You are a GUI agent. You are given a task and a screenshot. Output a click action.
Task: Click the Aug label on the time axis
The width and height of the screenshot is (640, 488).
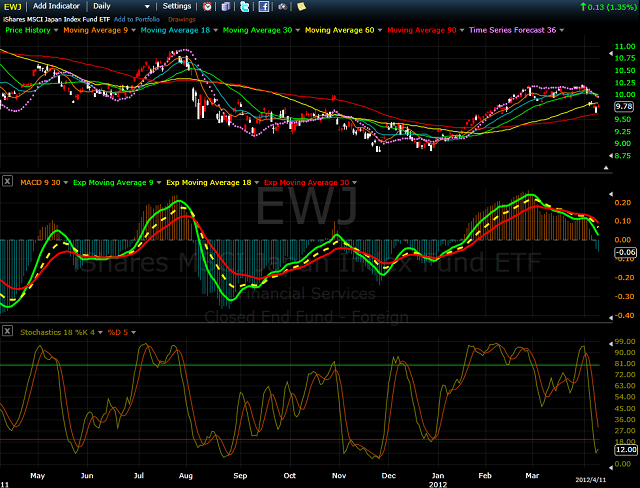point(186,476)
